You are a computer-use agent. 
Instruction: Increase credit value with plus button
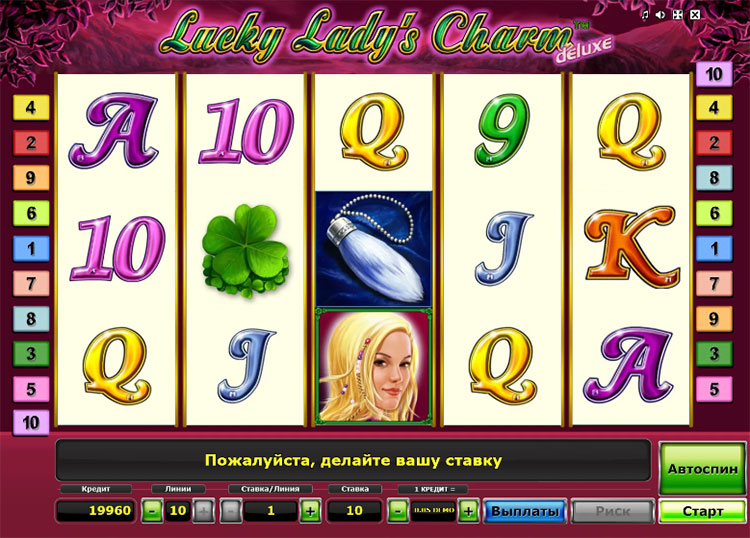[468, 511]
